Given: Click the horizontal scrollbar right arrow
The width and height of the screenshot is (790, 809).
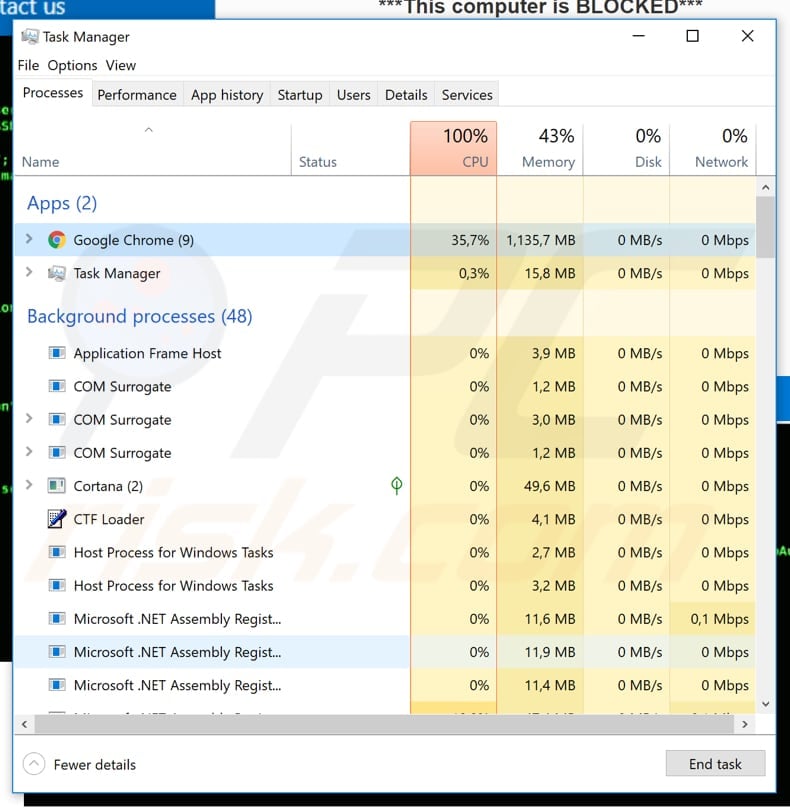Looking at the screenshot, I should point(745,724).
